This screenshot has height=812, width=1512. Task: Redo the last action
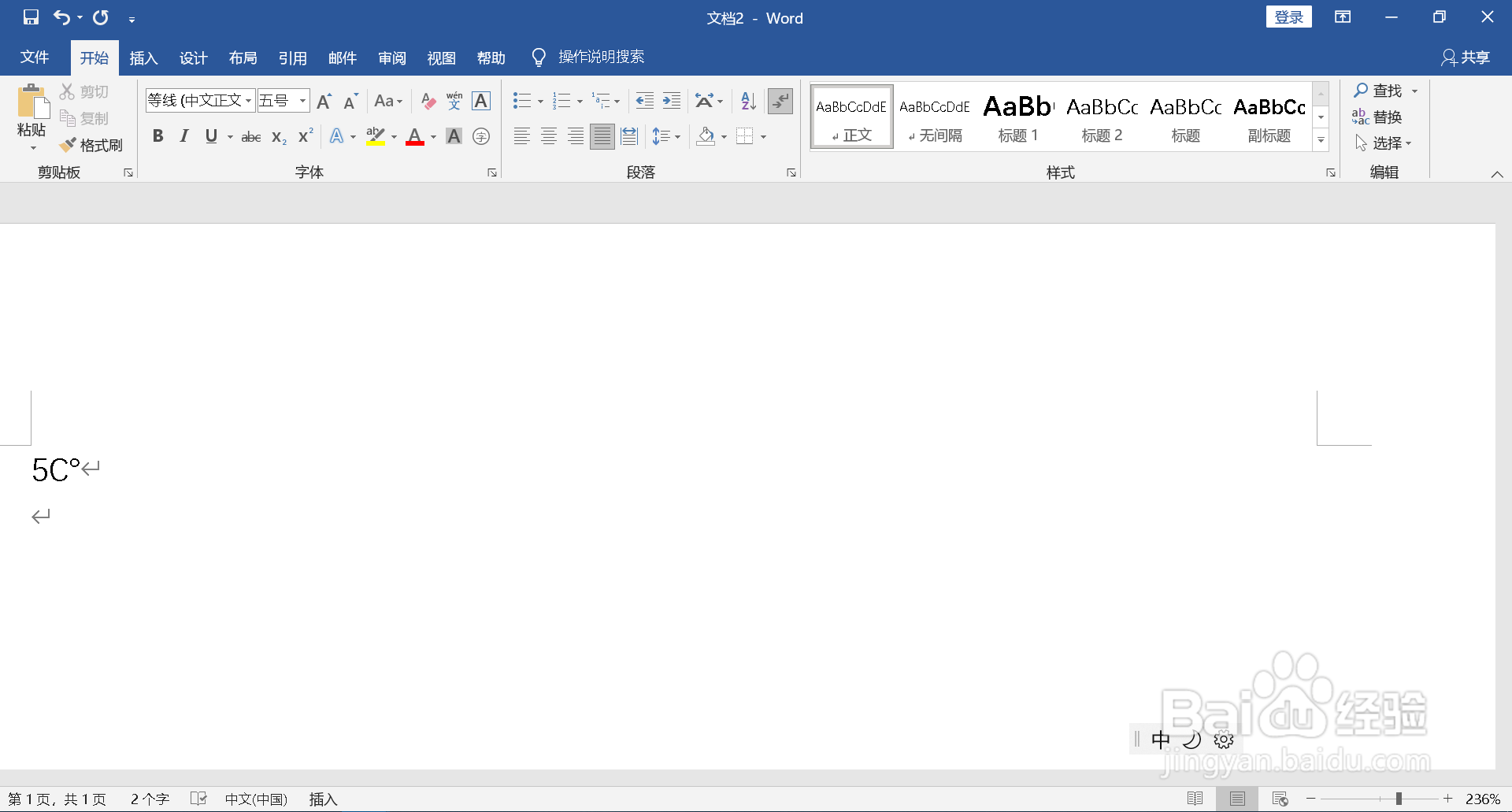[x=101, y=17]
